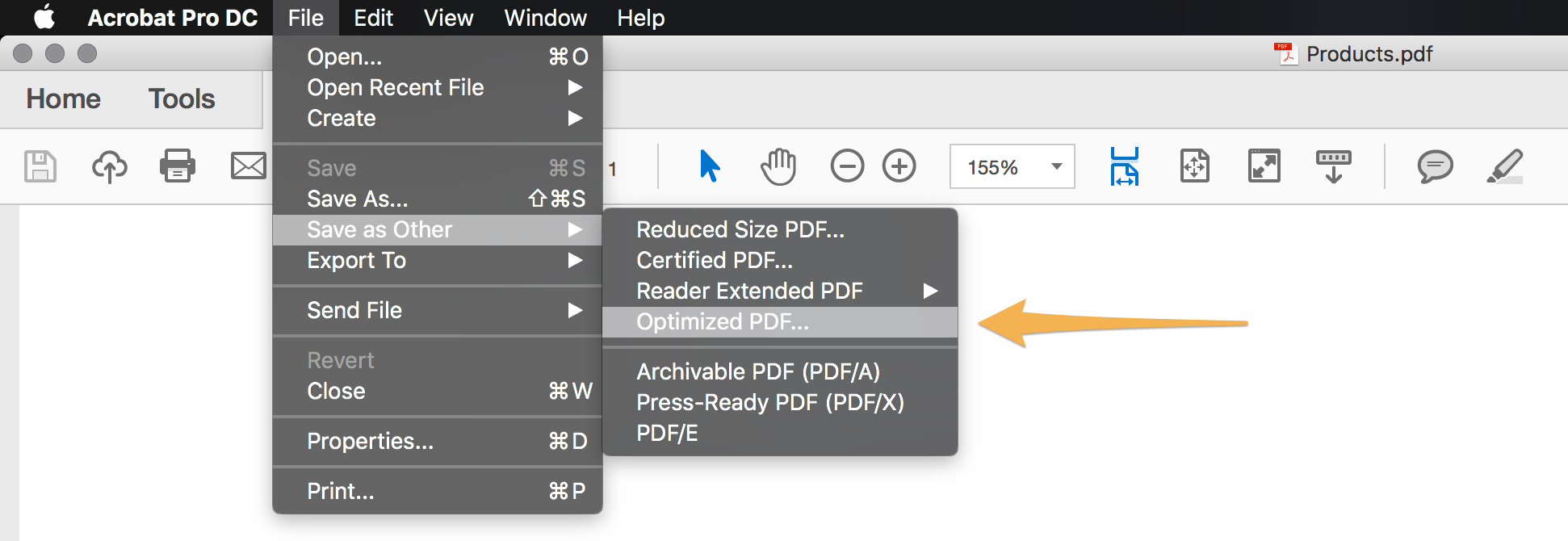Screen dimensions: 1568x541
Task: Click the upload to cloud icon
Action: (109, 167)
